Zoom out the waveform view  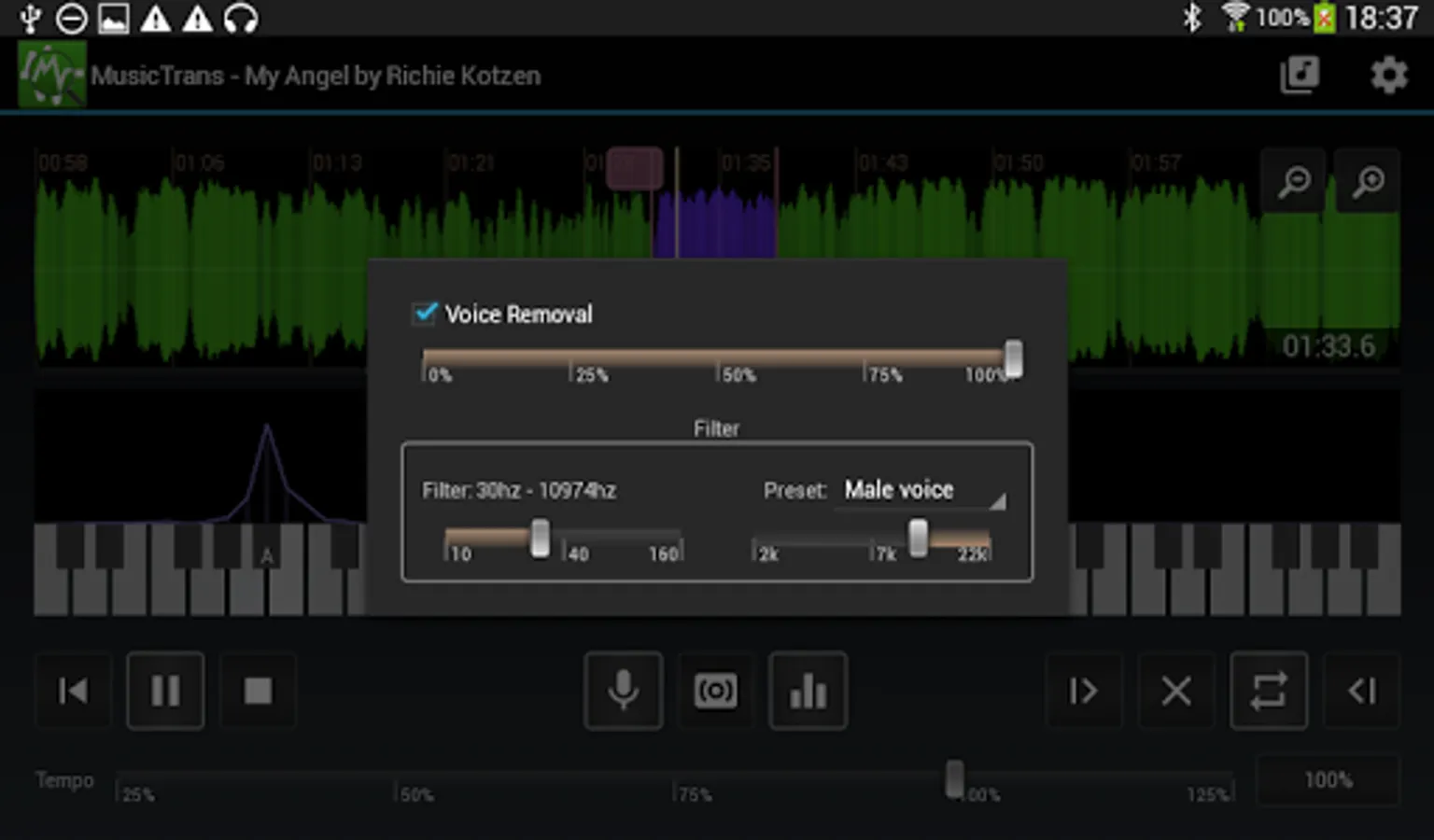[x=1294, y=181]
